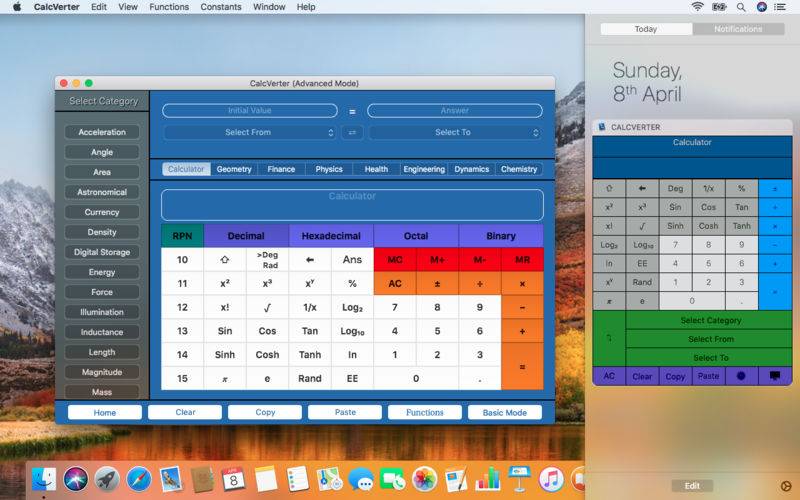The height and width of the screenshot is (500, 800).
Task: Open Reminders from the Dock
Action: point(297,479)
